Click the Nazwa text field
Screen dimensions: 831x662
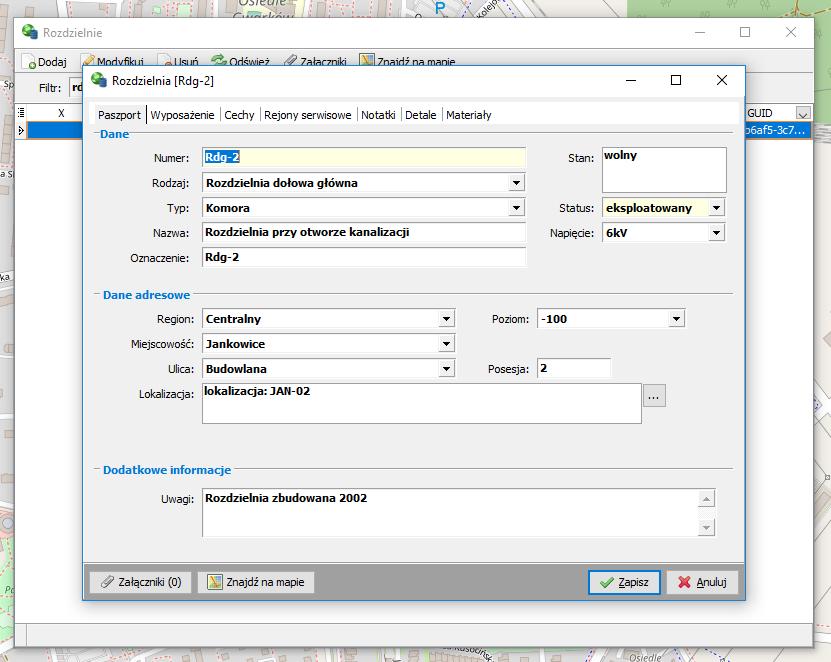click(364, 232)
